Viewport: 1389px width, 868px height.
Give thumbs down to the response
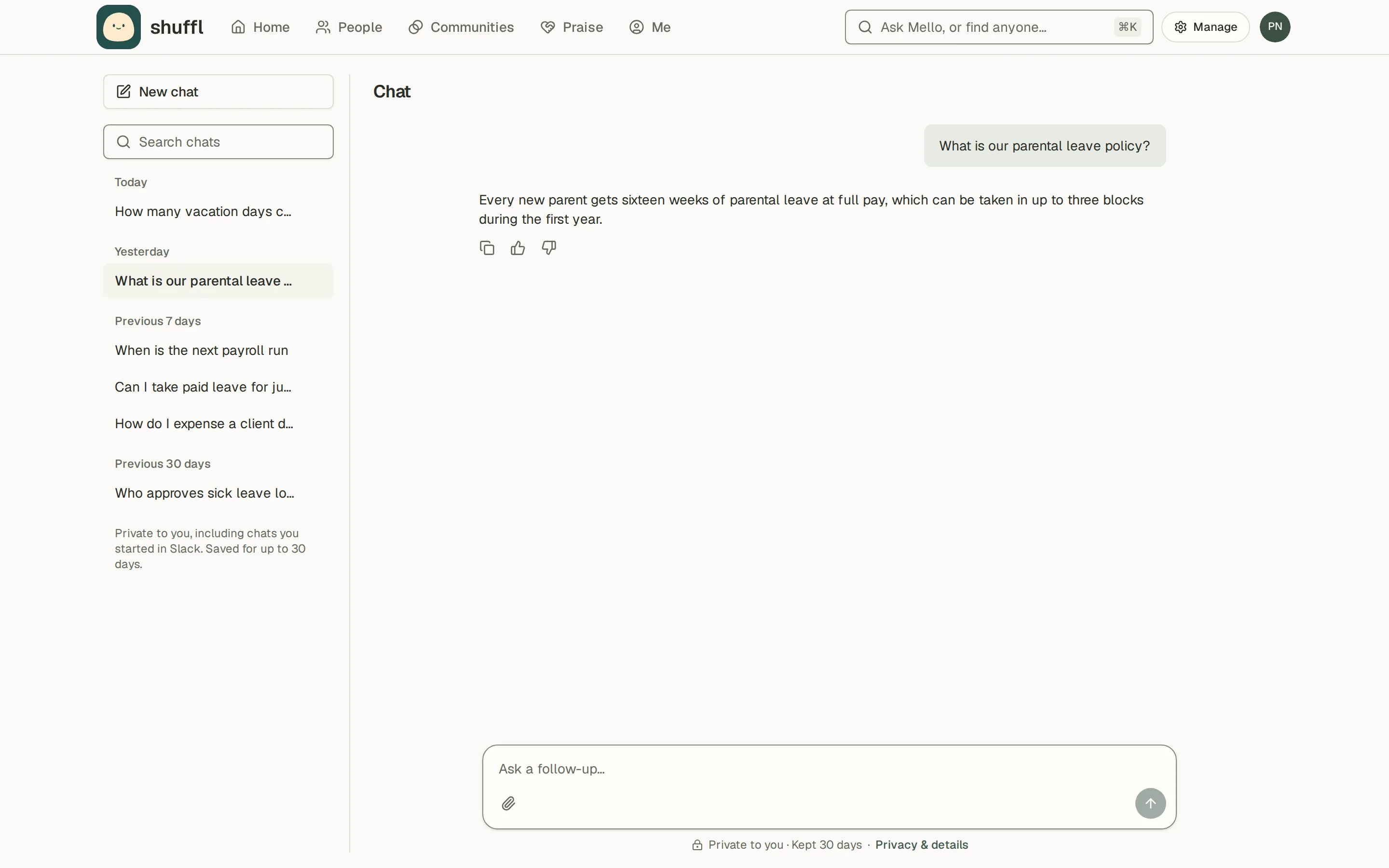tap(549, 248)
